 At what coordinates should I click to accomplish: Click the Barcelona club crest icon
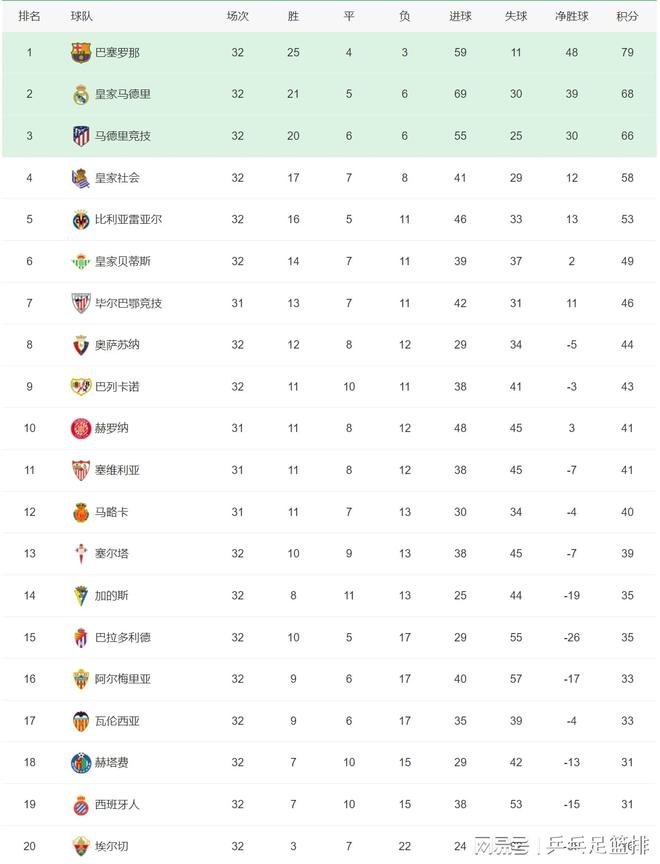click(81, 52)
